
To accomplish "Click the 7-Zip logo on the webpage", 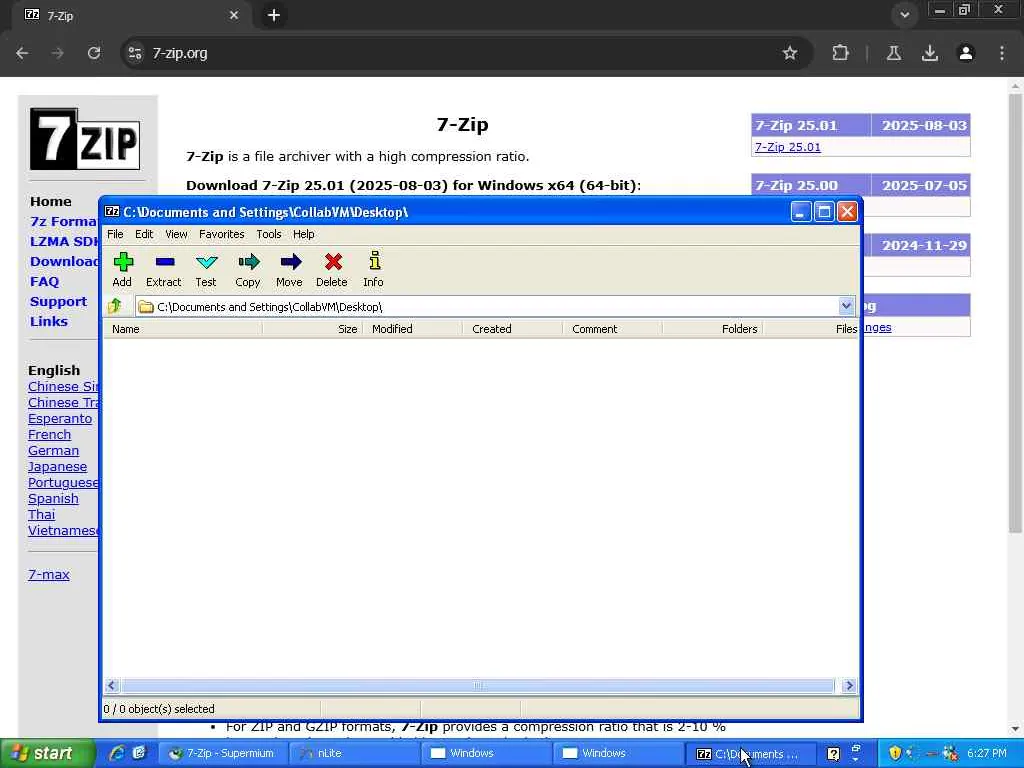I will pos(85,139).
